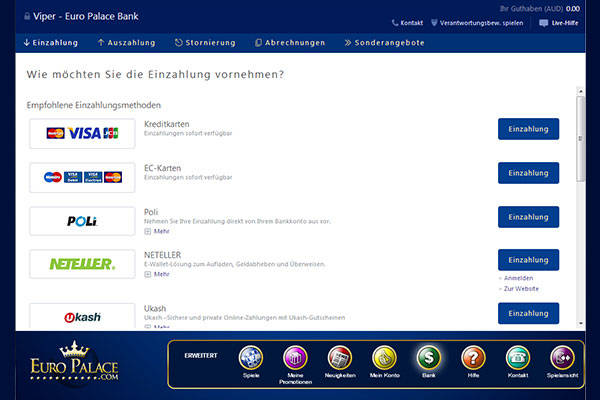Open the Hilfe question mark icon
The image size is (600, 400).
473,359
